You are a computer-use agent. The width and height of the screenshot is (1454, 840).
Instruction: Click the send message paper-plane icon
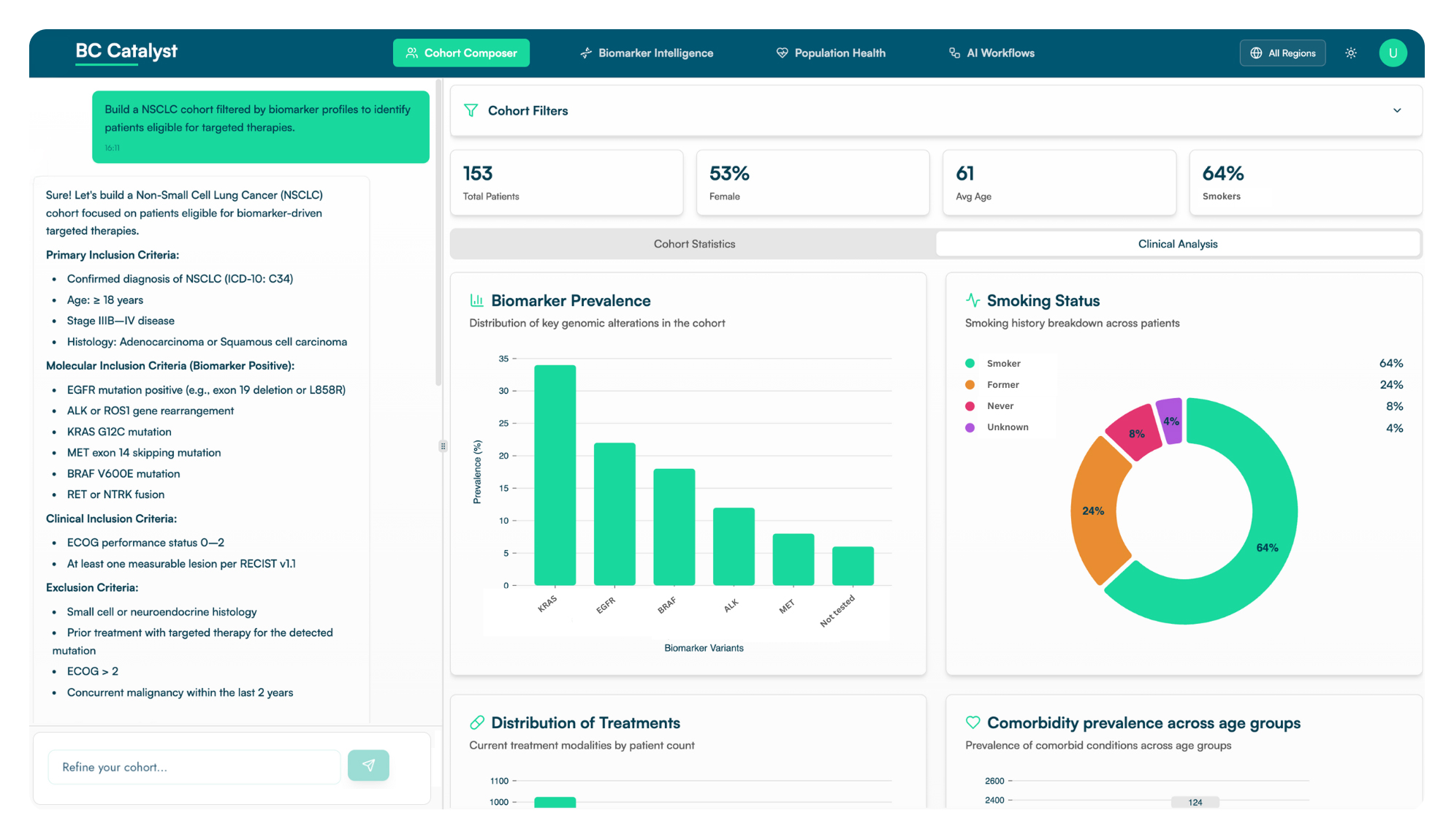coord(368,765)
